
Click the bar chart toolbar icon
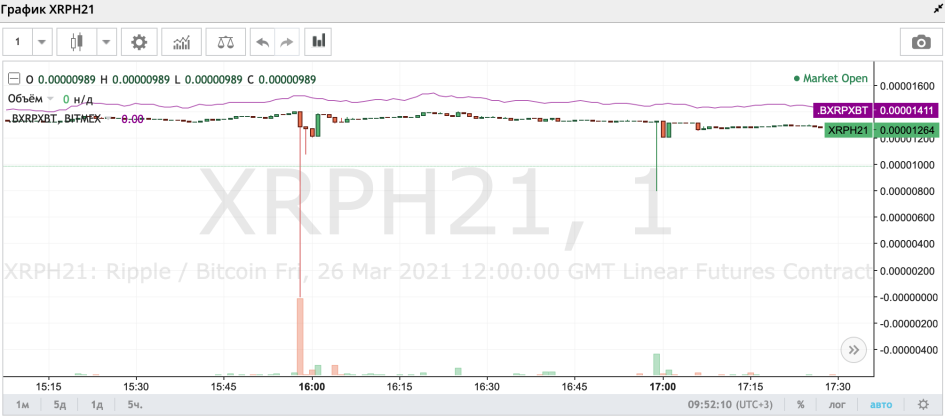[318, 42]
